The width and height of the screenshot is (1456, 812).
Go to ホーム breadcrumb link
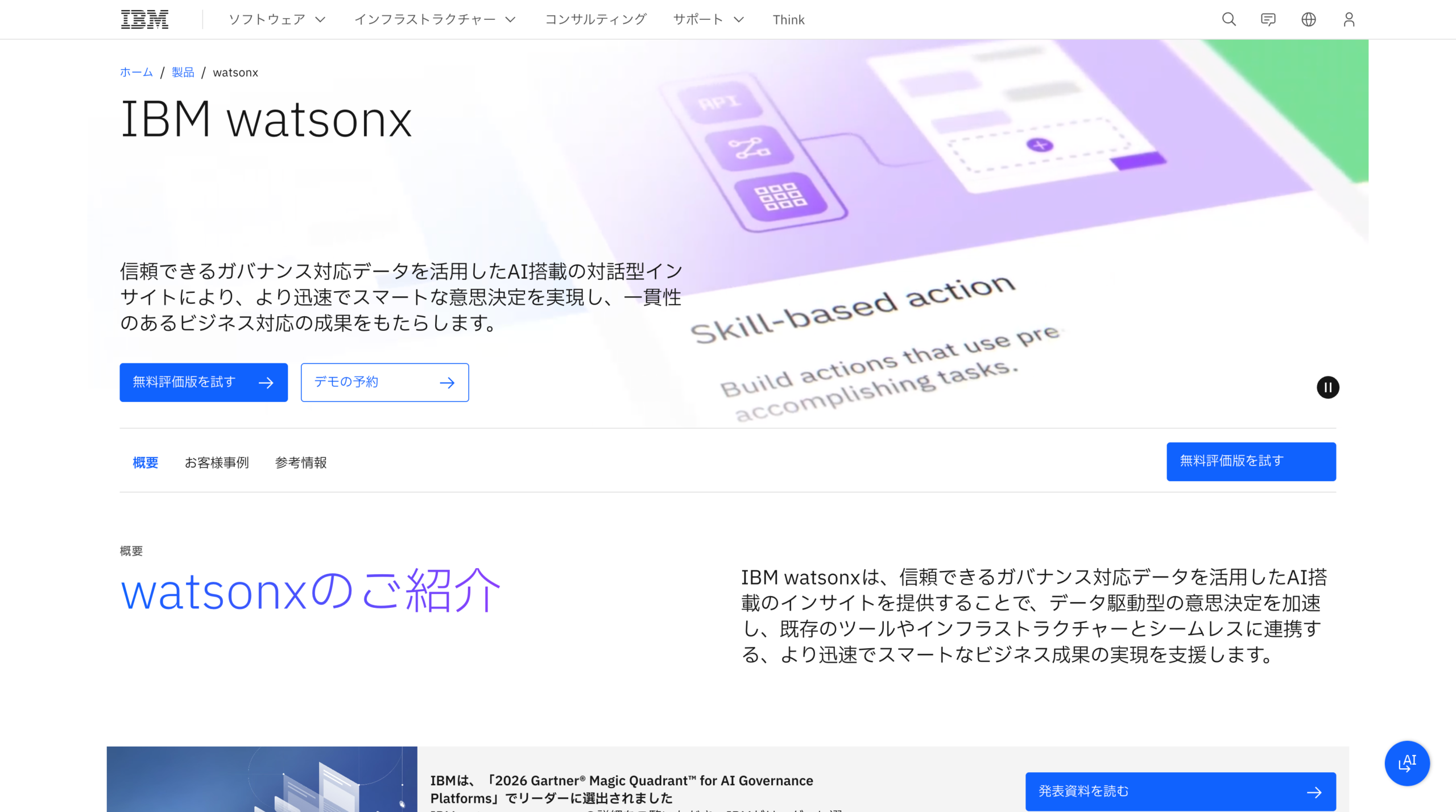[x=136, y=72]
